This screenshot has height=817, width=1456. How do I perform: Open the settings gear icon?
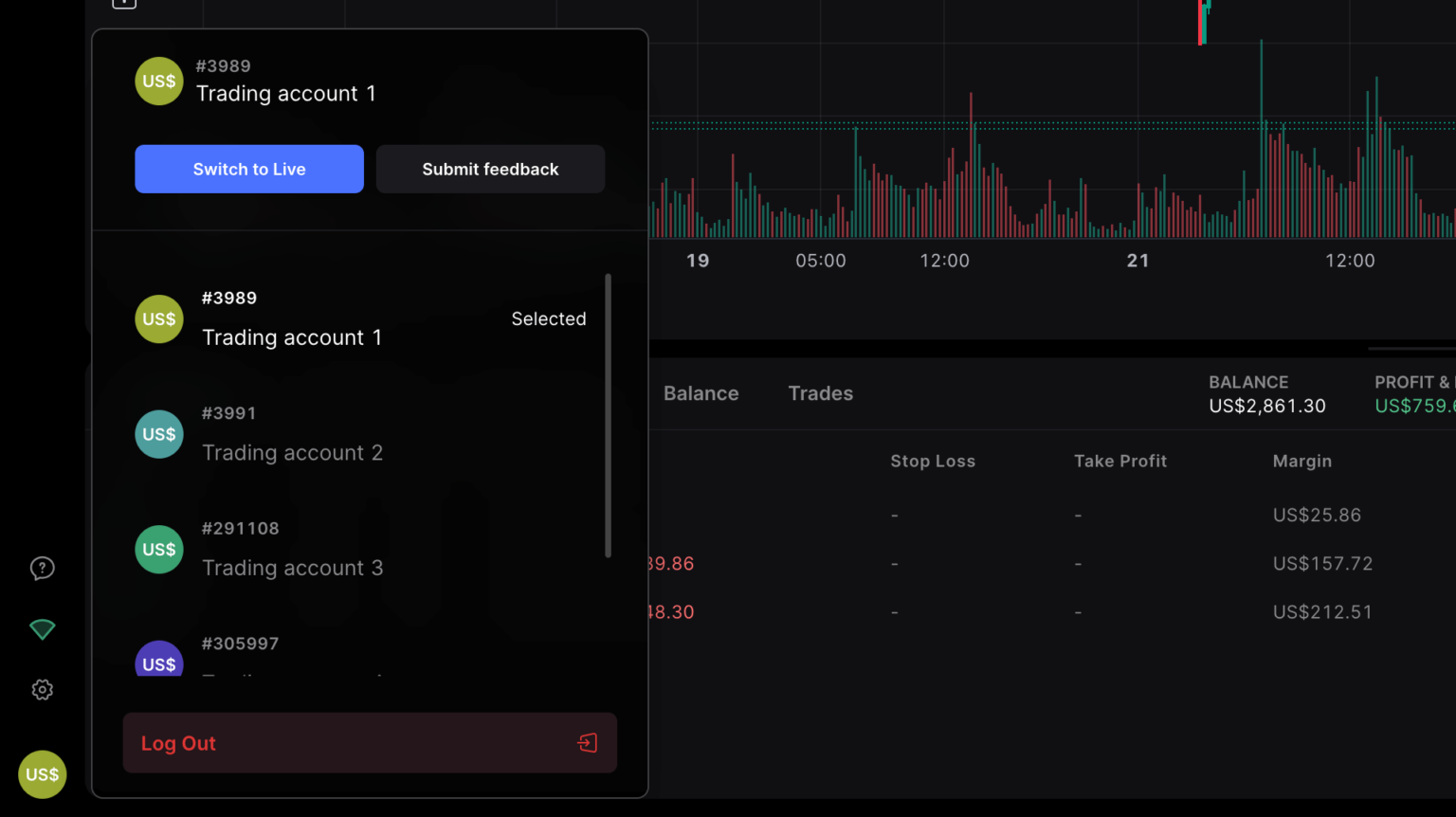[x=42, y=690]
